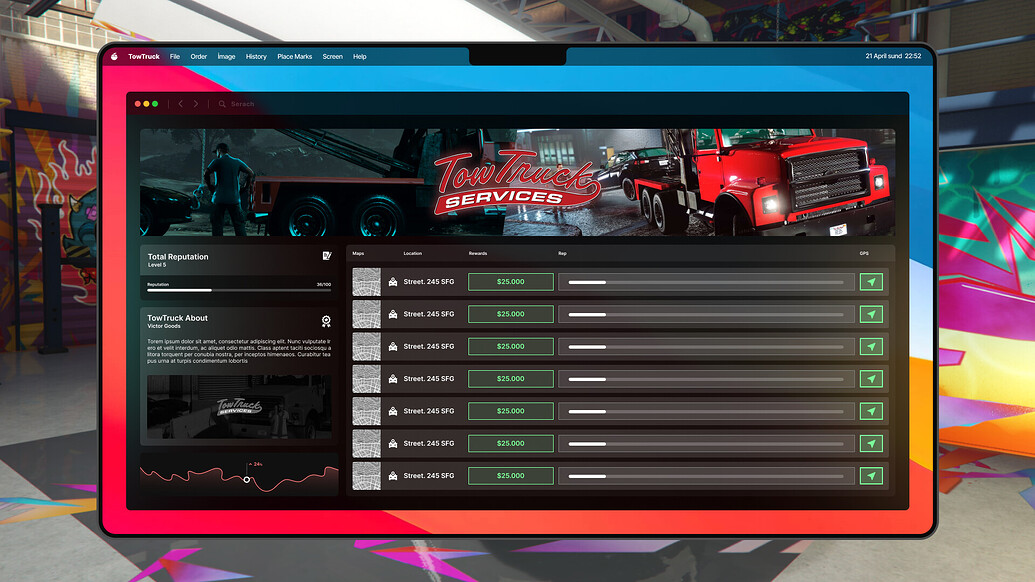
Task: Navigate back using the left chevron arrow
Action: [180, 103]
